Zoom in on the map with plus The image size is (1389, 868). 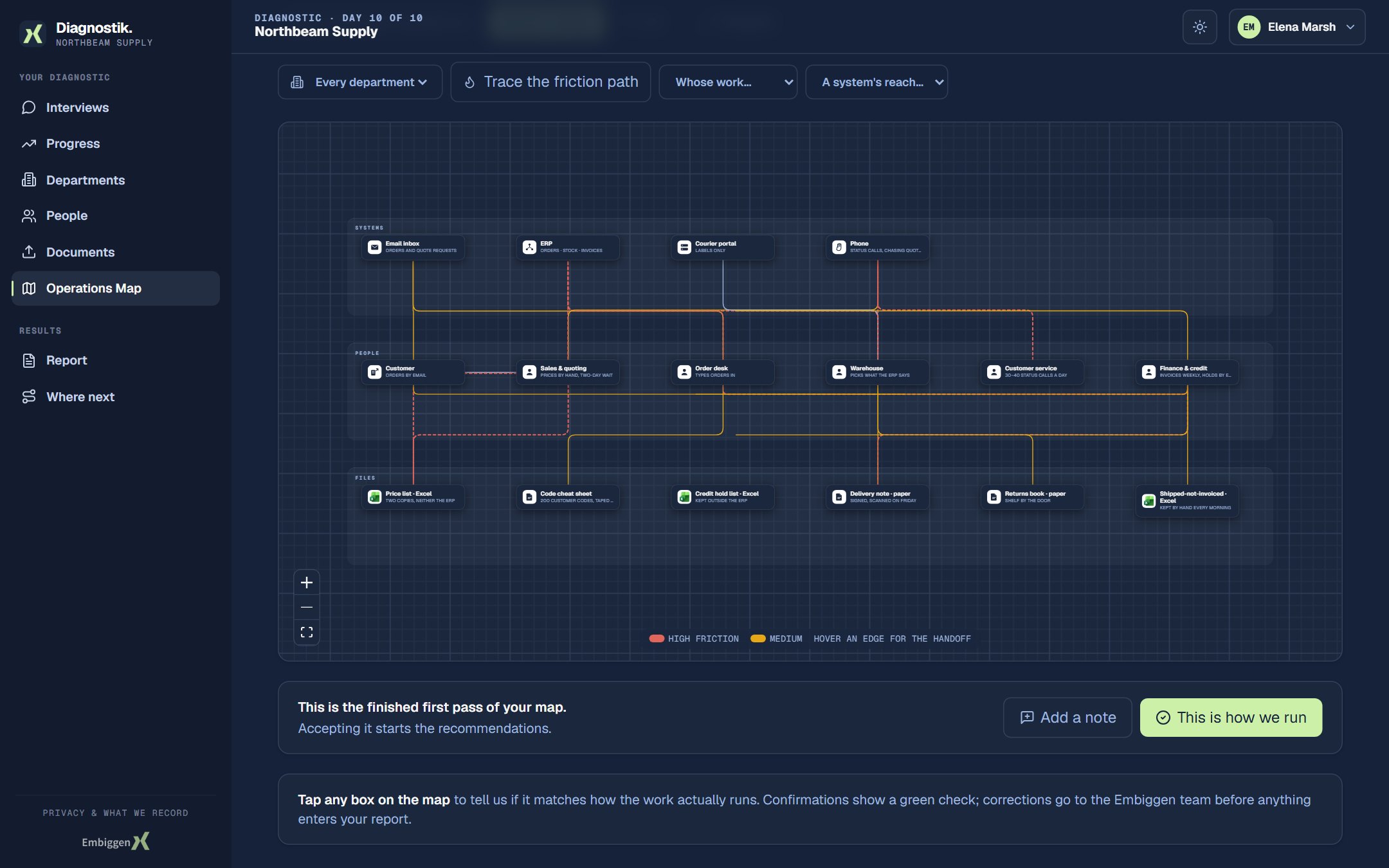[307, 583]
